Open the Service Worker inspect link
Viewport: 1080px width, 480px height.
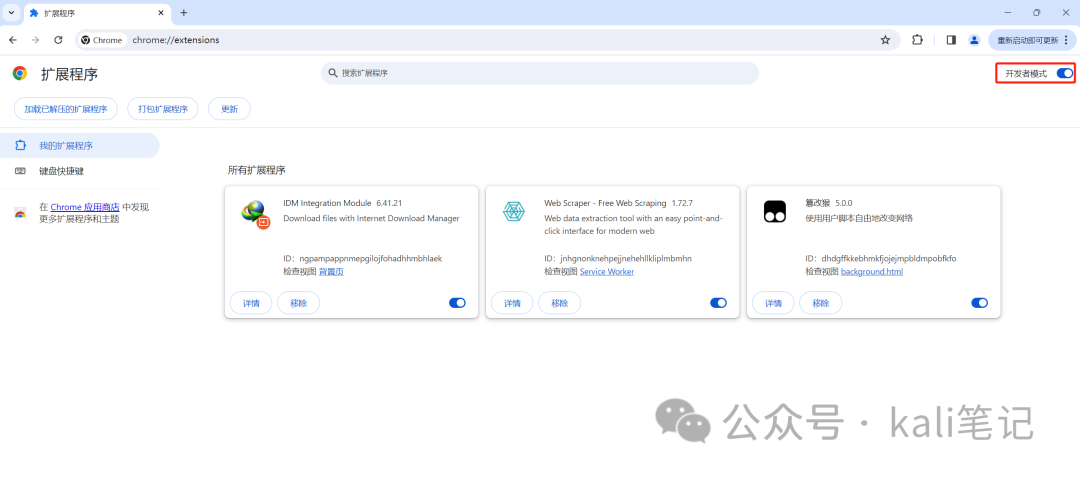(607, 272)
